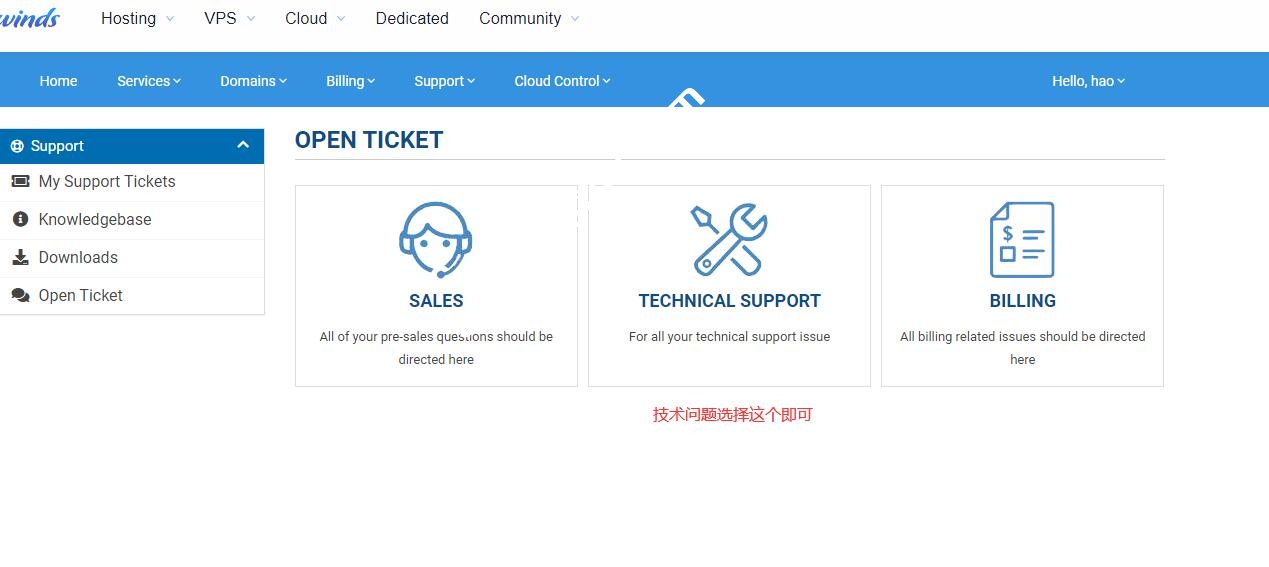The height and width of the screenshot is (567, 1269).
Task: Click the OPEN TICKET page heading
Action: point(369,140)
